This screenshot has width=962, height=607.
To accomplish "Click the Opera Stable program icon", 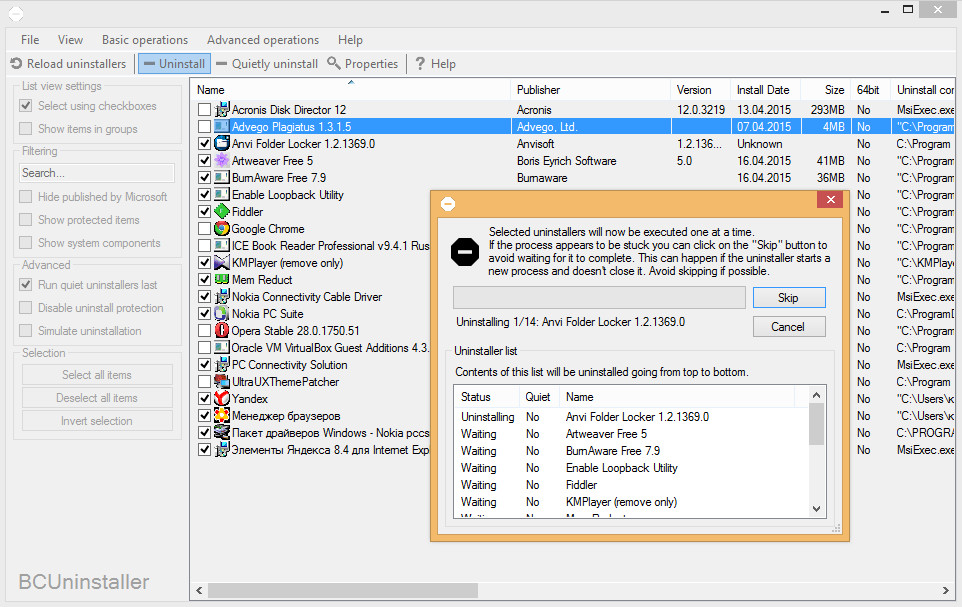I will tap(221, 331).
